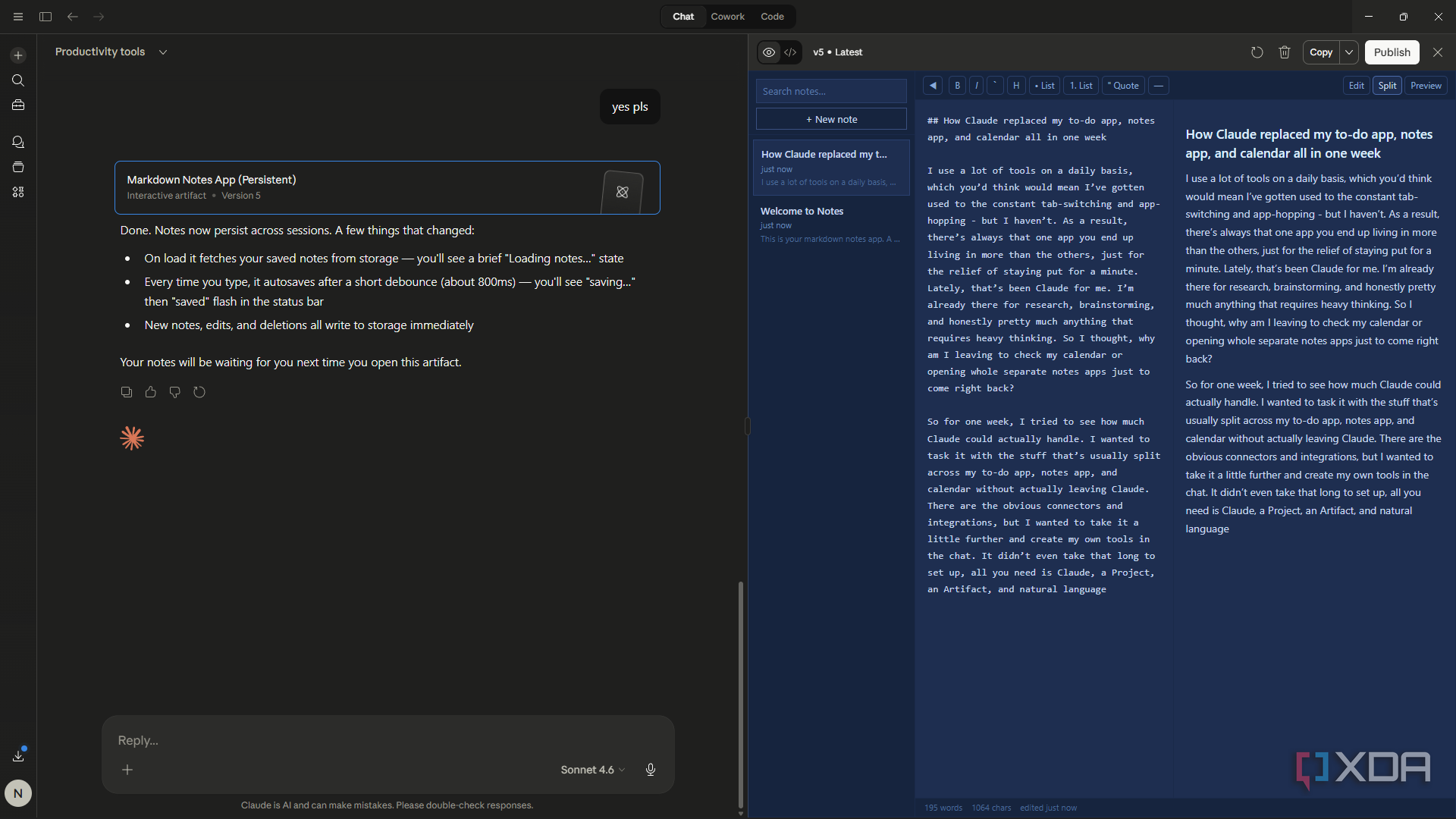
Task: Open the Sonnet 4.6 model selector
Action: pyautogui.click(x=593, y=770)
